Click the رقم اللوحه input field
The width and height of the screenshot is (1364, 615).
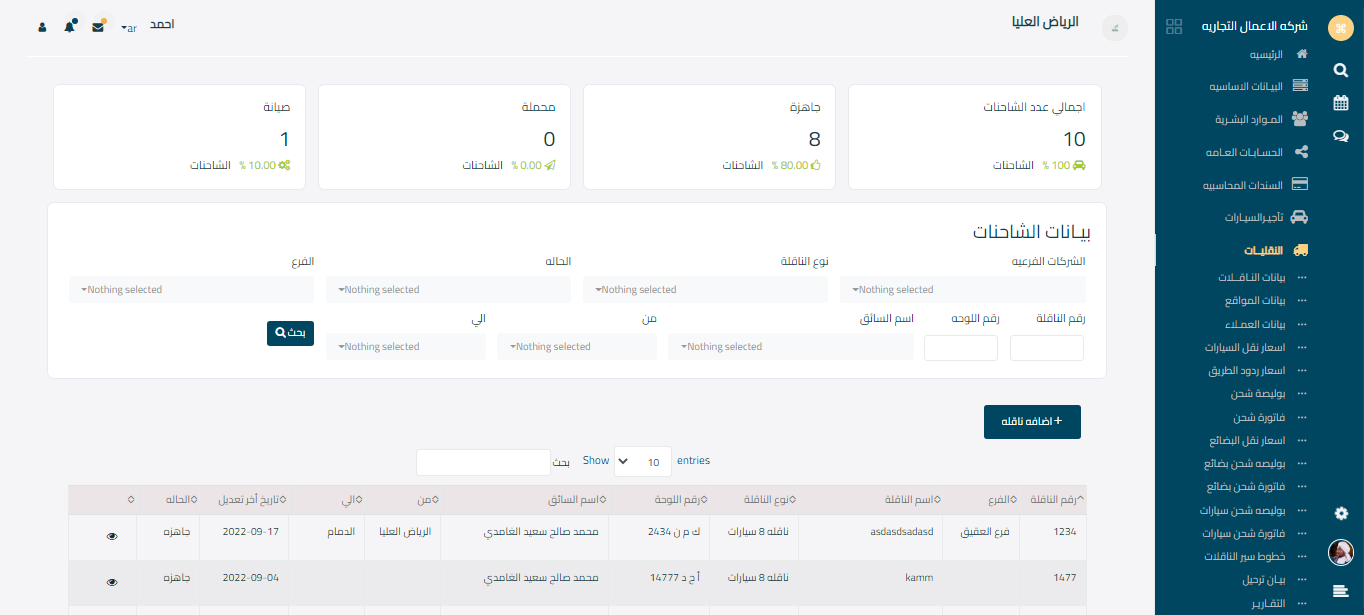[960, 348]
